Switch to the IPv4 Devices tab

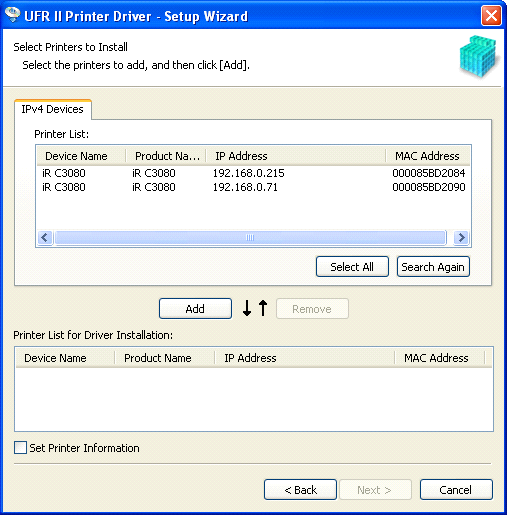[x=52, y=109]
